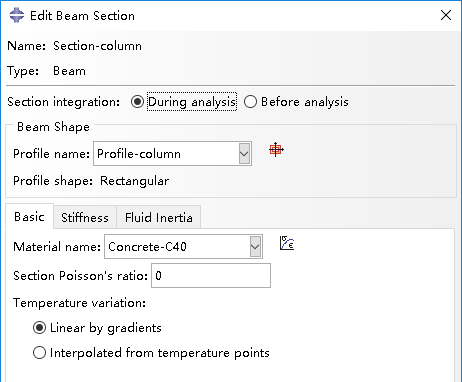Screen dimensions: 462x382
Task: Click the Temperature variation label
Action: [x=79, y=303]
